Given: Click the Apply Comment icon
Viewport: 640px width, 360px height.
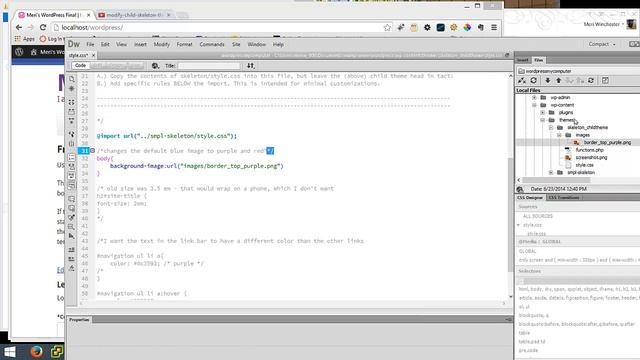Looking at the screenshot, I should pyautogui.click(x=71, y=199).
